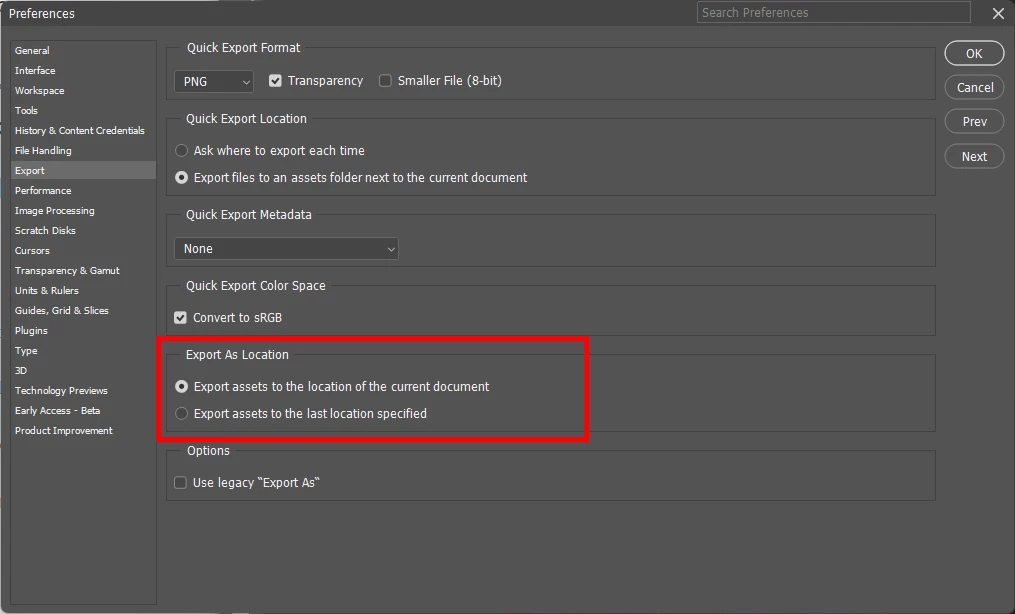The width and height of the screenshot is (1015, 614).
Task: Select Export assets to current document location
Action: click(x=181, y=387)
